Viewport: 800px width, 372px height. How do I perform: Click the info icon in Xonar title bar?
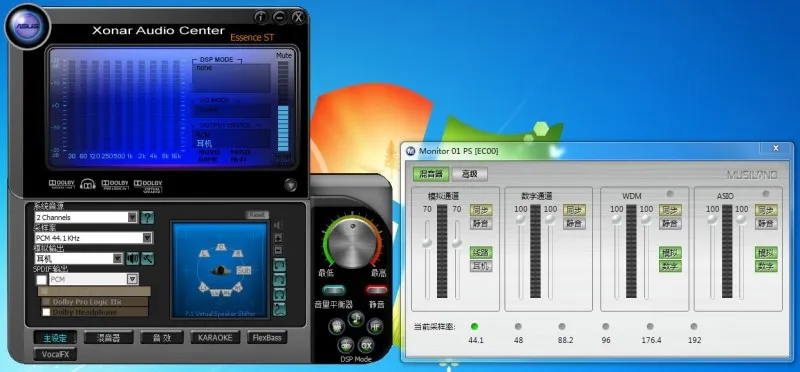(x=261, y=17)
